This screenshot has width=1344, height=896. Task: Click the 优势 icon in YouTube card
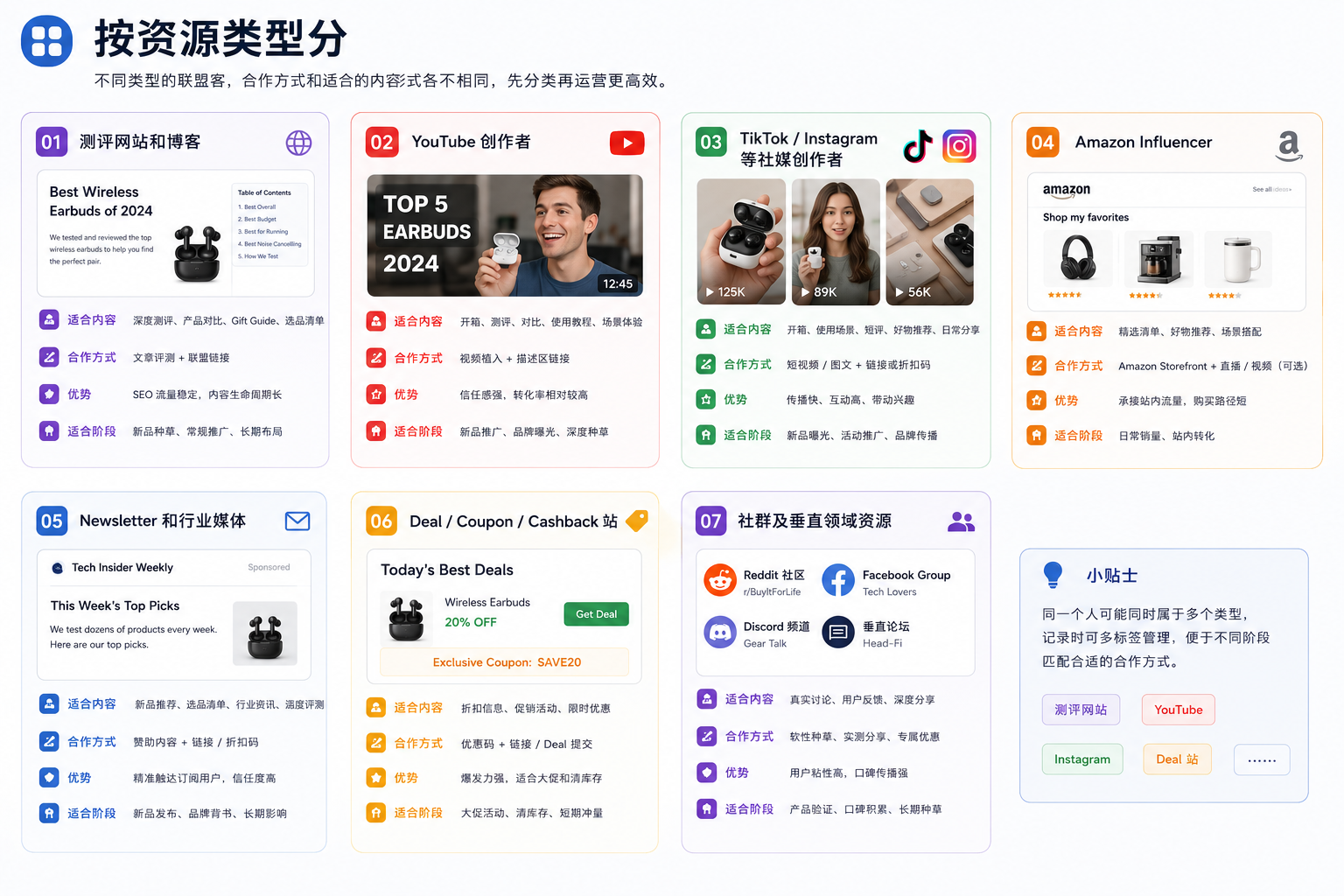coord(376,395)
